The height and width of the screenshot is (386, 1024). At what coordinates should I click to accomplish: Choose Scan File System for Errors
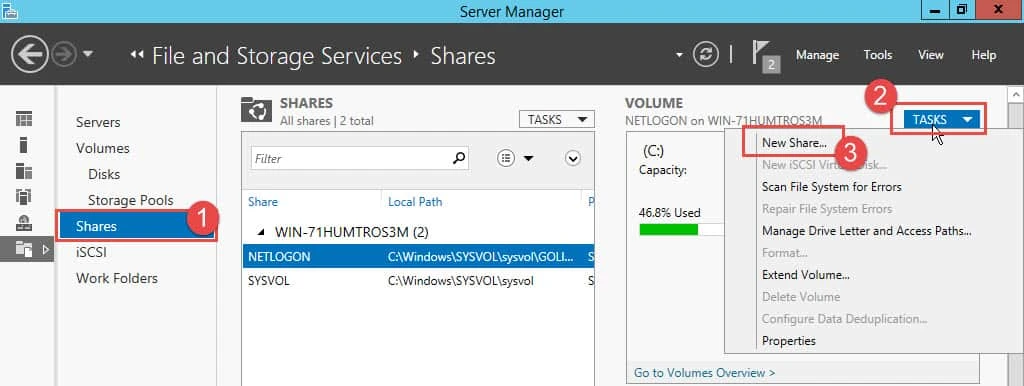[831, 187]
